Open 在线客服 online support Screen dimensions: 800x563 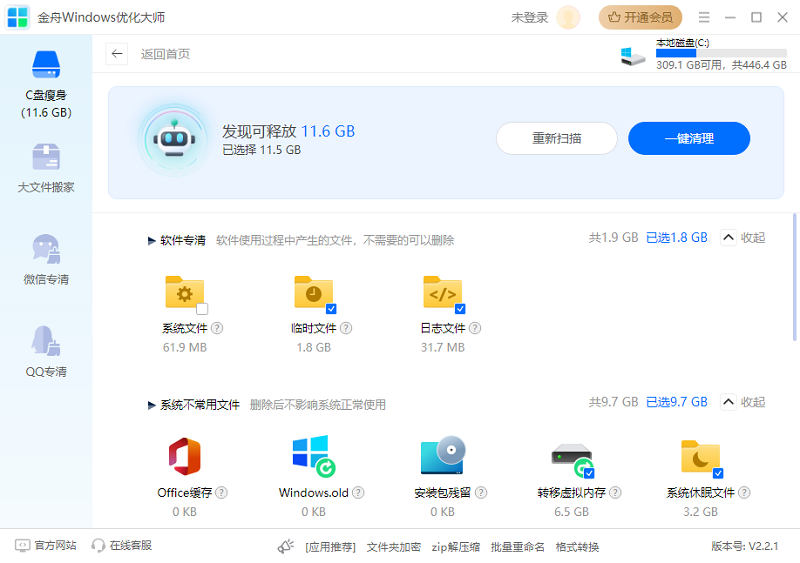122,546
